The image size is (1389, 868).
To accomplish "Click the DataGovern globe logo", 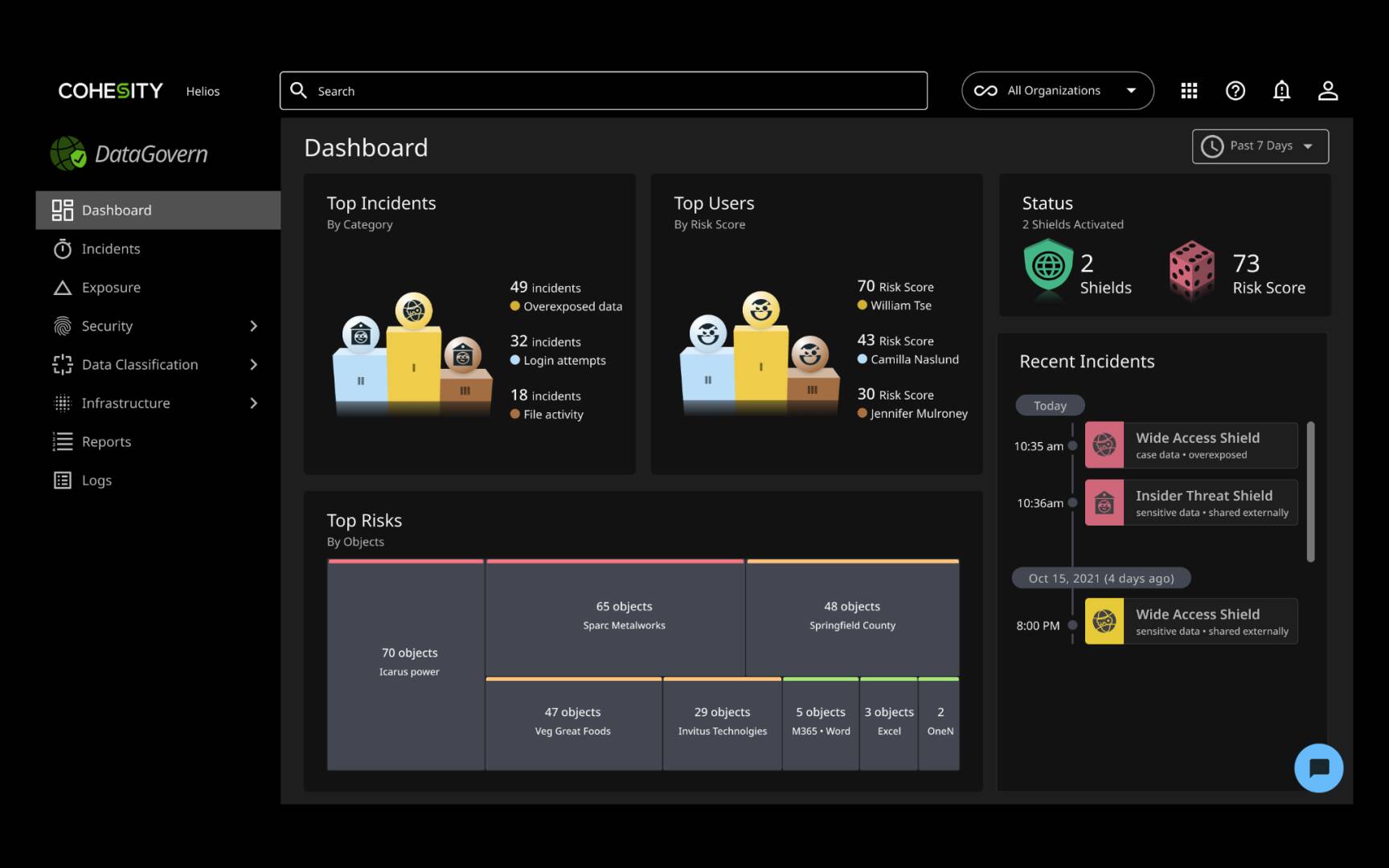I will [70, 153].
